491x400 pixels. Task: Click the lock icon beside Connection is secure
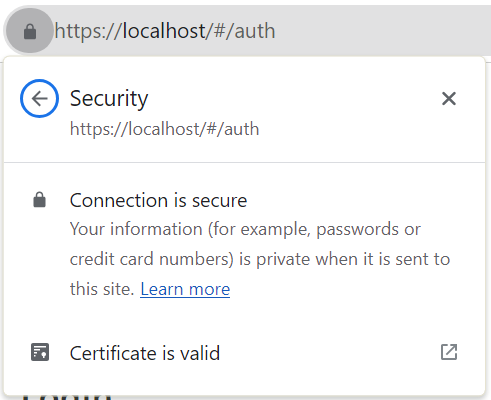point(39,200)
